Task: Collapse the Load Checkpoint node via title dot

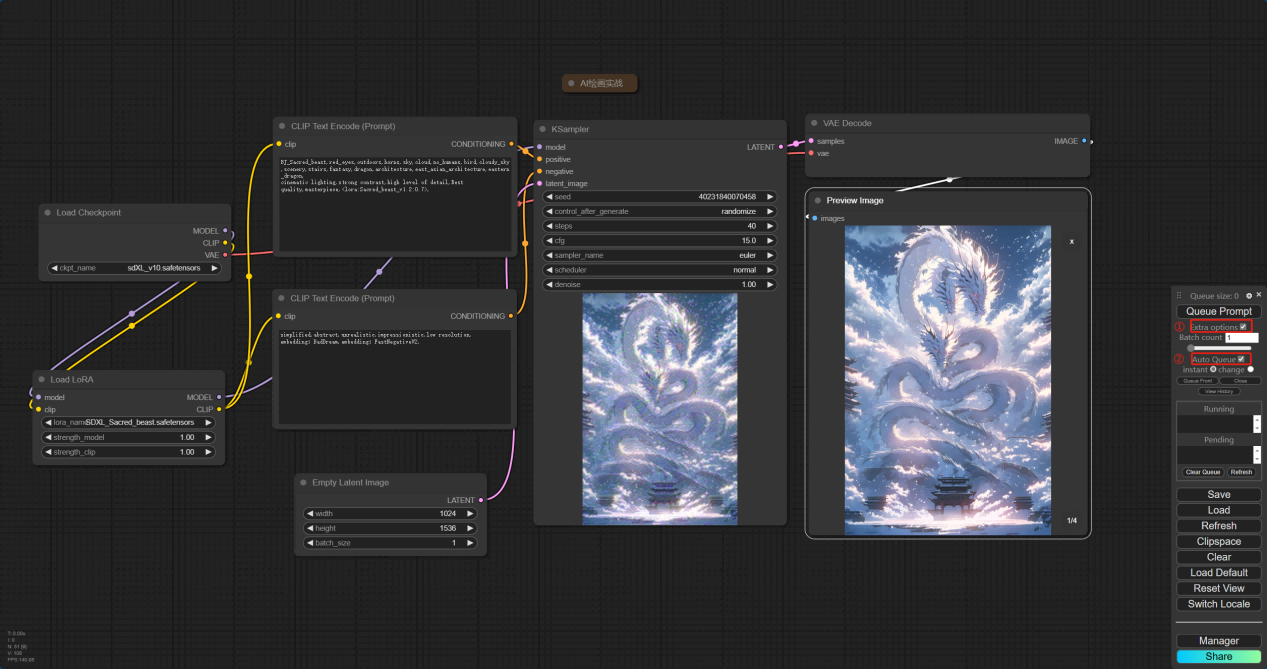Action: (47, 212)
